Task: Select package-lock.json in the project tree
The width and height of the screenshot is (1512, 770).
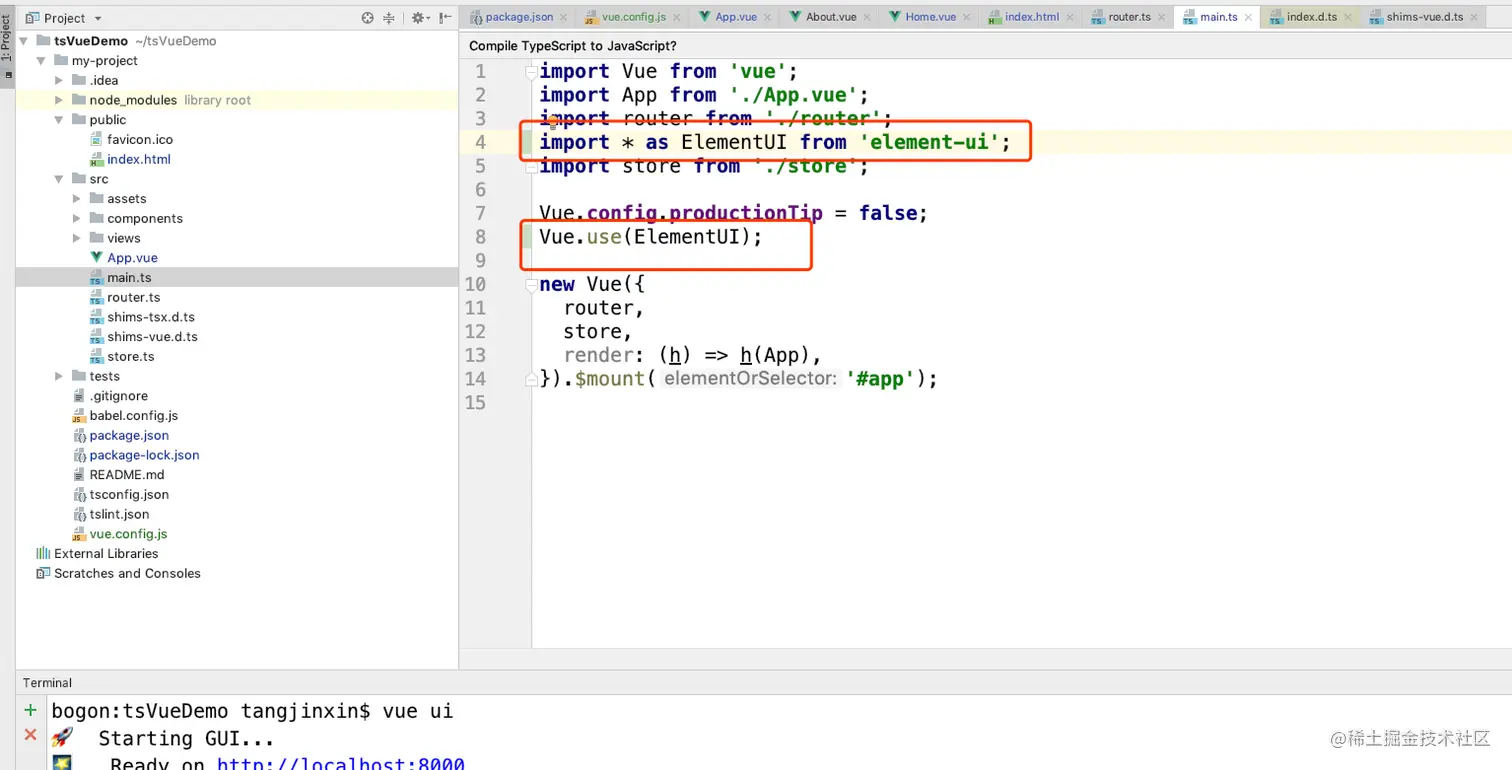Action: click(x=144, y=455)
